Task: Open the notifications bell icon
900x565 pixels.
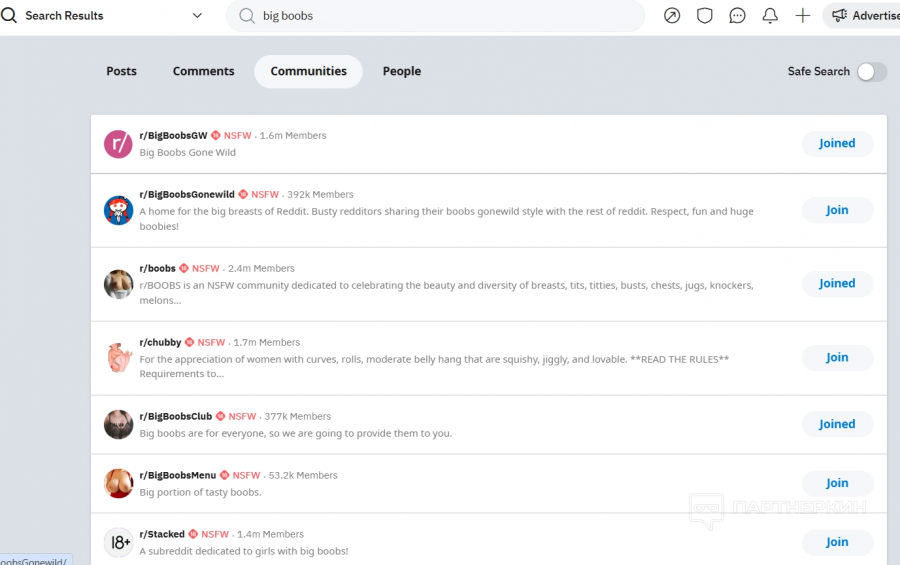Action: [770, 16]
